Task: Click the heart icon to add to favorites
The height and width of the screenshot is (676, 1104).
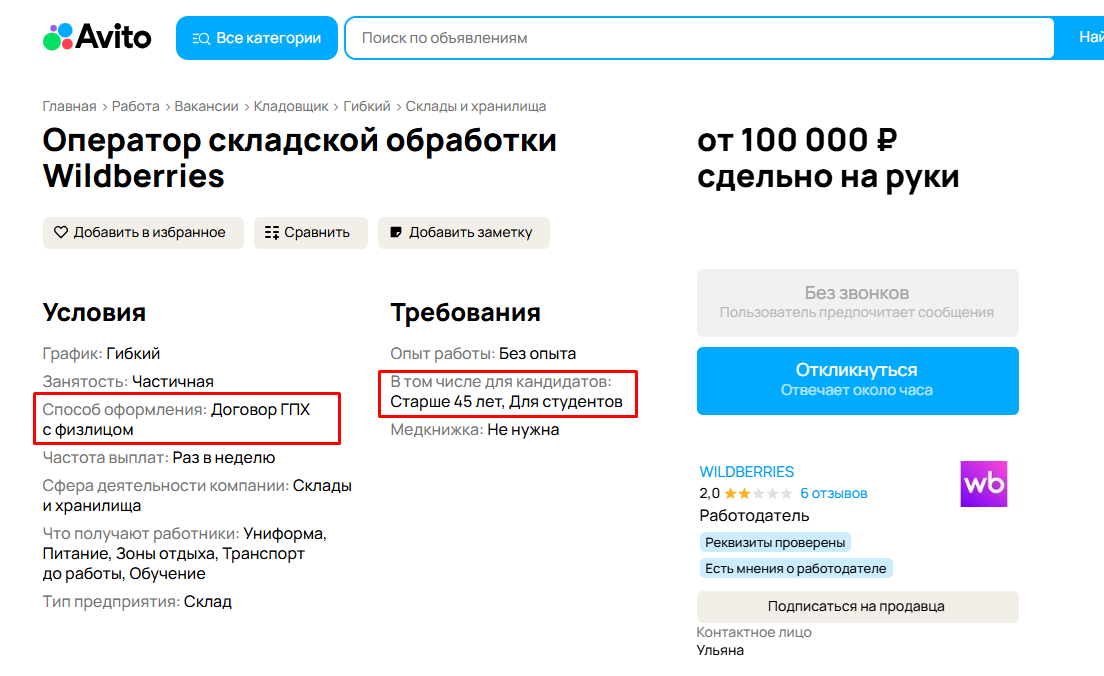Action: pyautogui.click(x=61, y=232)
